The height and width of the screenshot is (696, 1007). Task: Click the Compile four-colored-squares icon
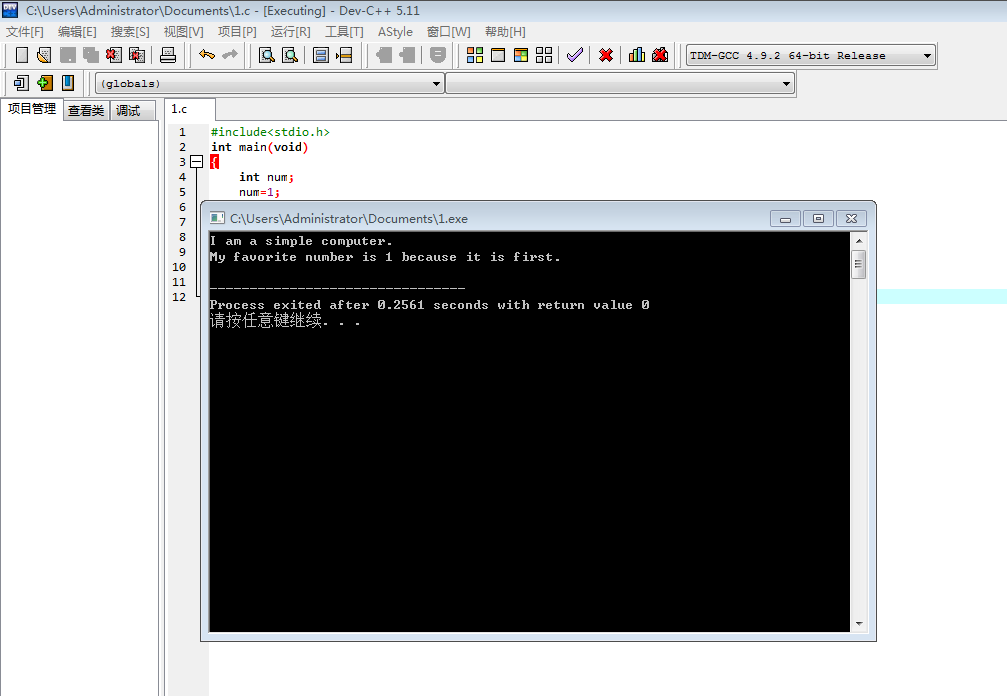475,55
